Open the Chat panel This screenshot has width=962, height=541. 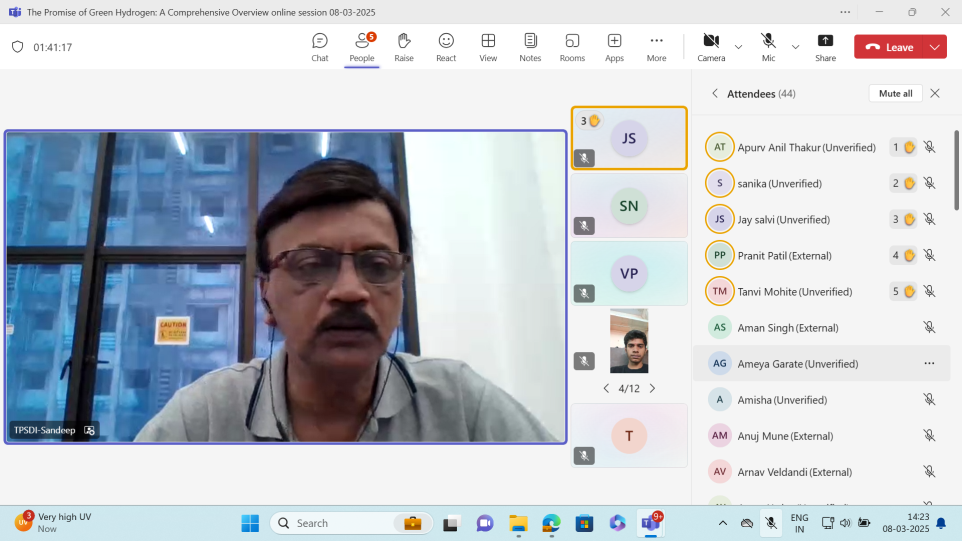320,47
